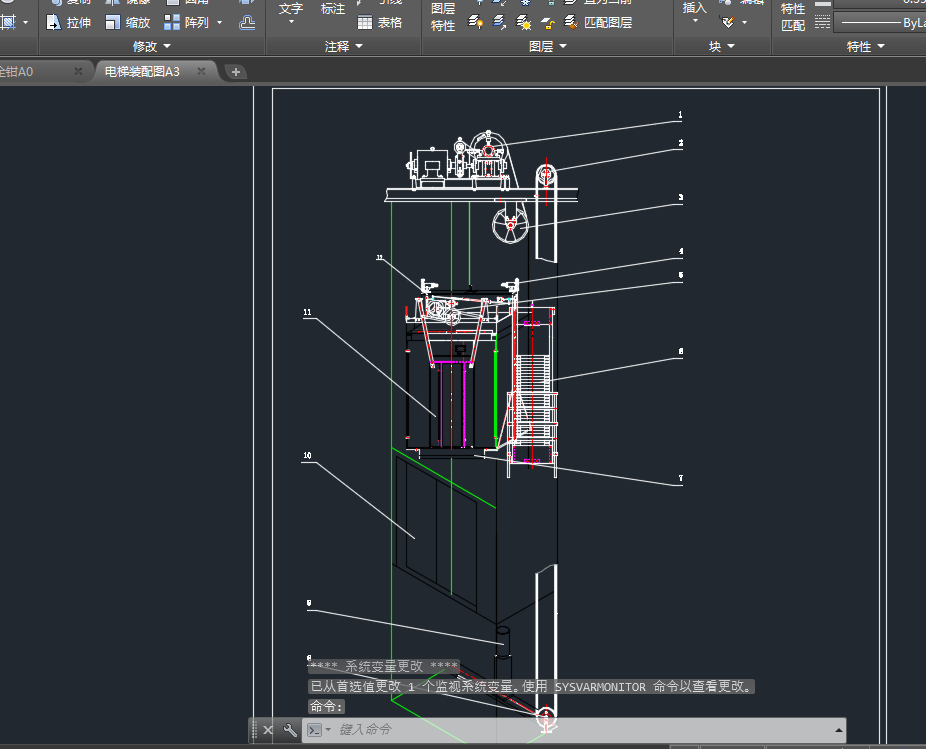This screenshot has height=749, width=926.
Task: Close the 电梯装配图A3 drawing tab
Action: click(x=201, y=71)
